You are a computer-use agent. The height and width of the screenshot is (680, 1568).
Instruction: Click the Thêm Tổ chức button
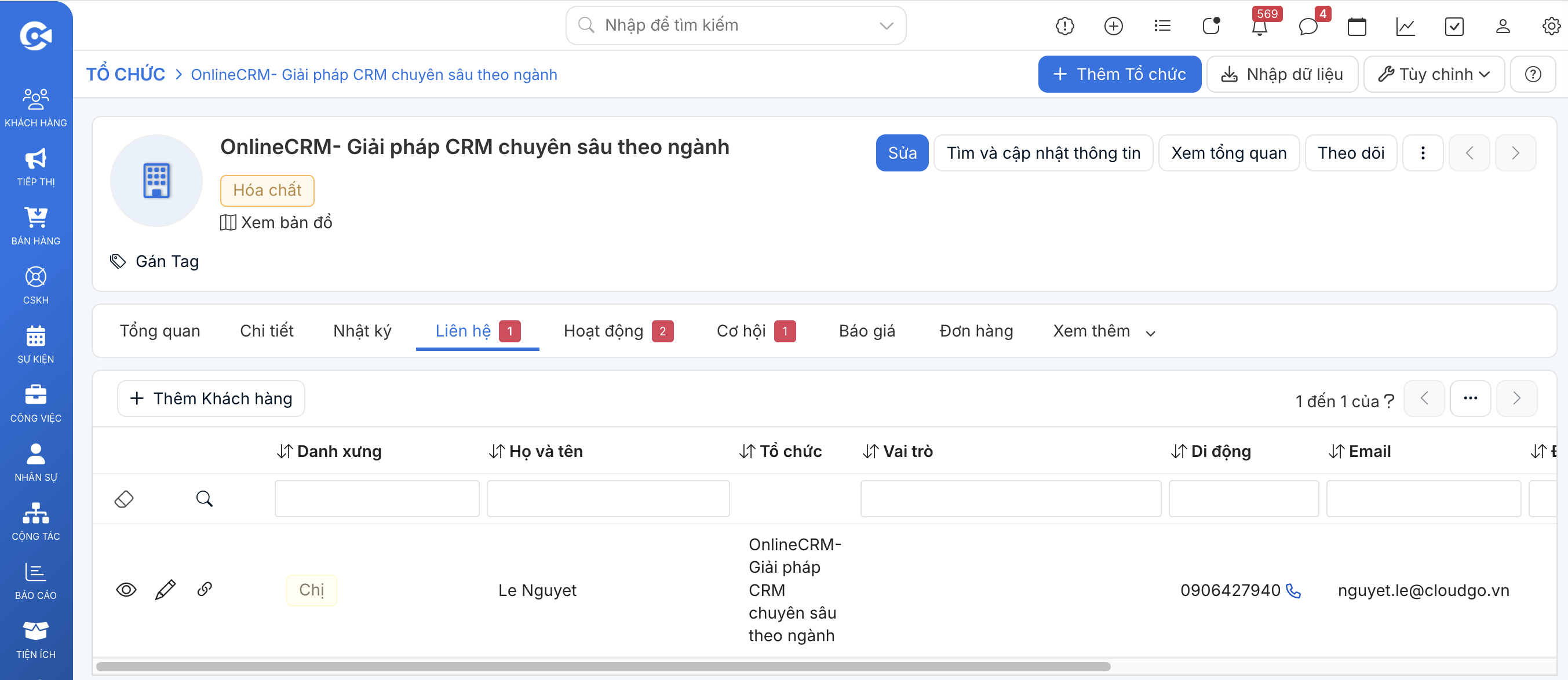click(x=1120, y=74)
